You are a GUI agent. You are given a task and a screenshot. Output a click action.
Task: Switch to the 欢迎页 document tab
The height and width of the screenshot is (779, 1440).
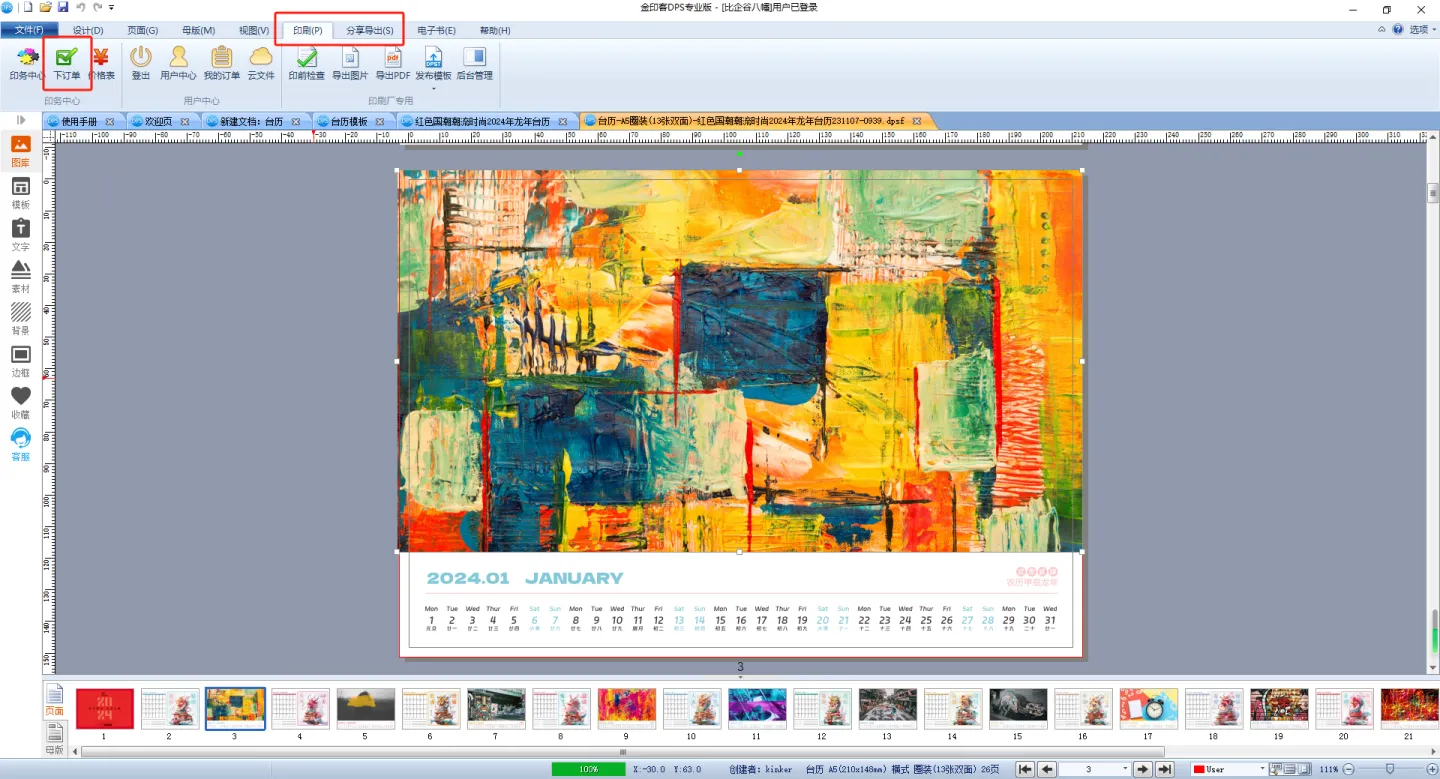pyautogui.click(x=159, y=121)
